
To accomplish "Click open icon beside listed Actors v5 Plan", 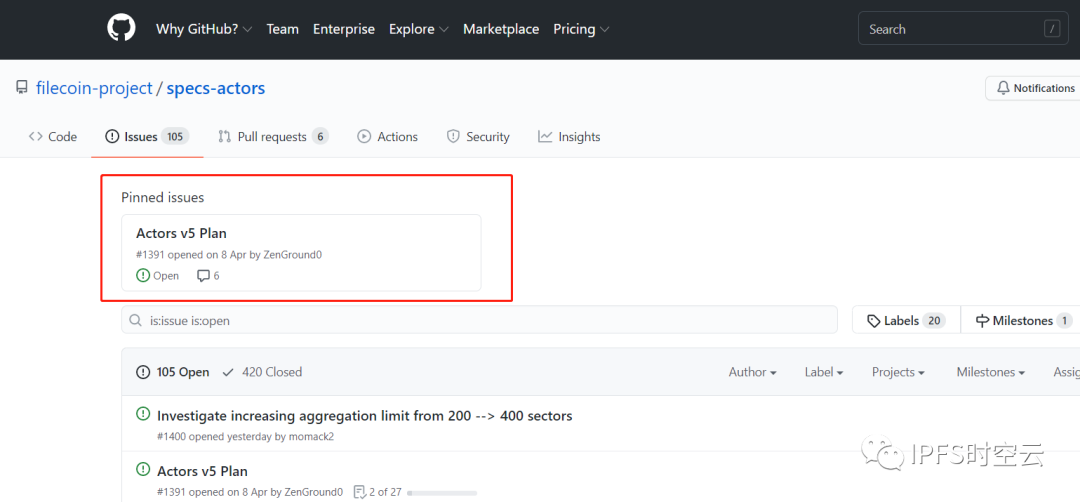I will point(143,470).
